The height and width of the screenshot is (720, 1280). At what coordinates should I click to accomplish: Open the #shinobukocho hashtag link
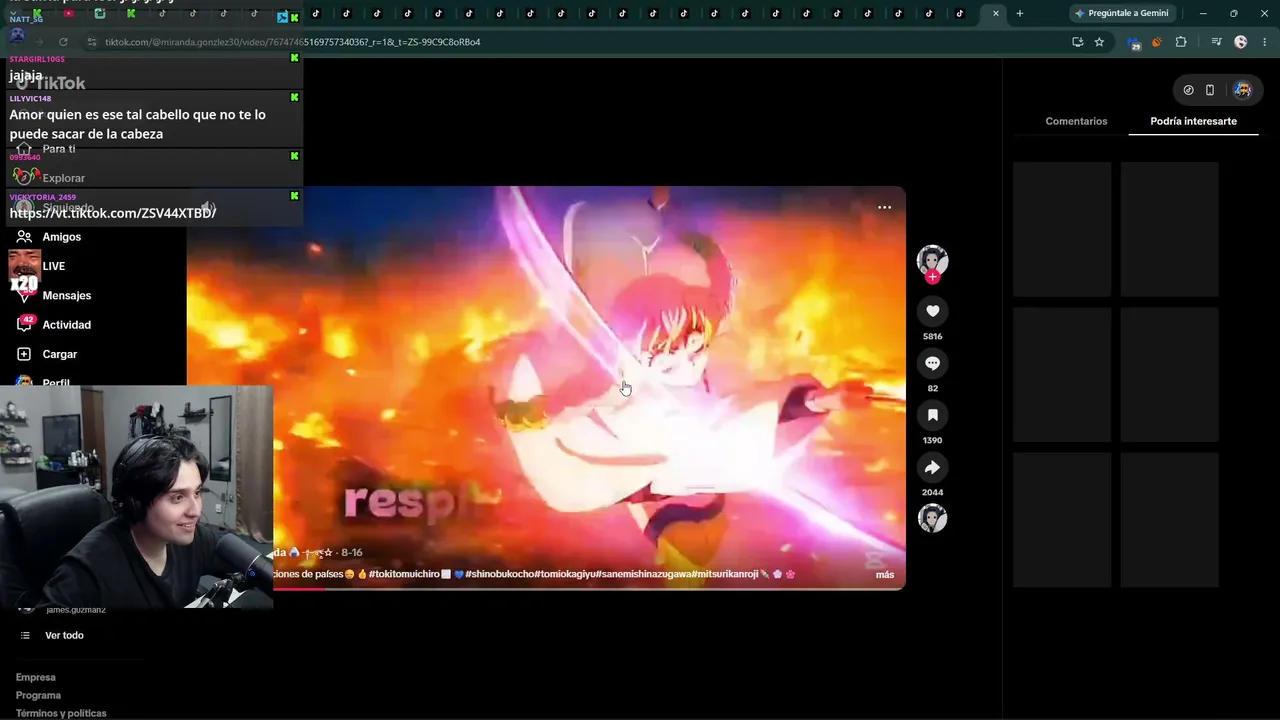click(x=499, y=574)
